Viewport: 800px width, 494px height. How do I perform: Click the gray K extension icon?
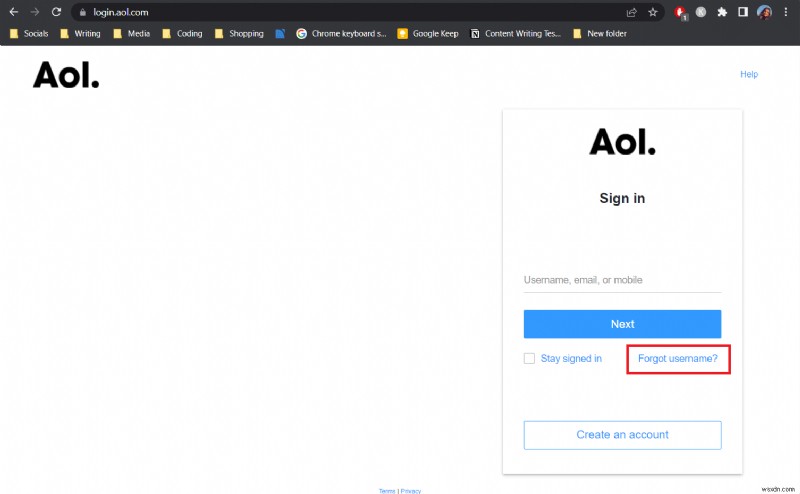[701, 12]
